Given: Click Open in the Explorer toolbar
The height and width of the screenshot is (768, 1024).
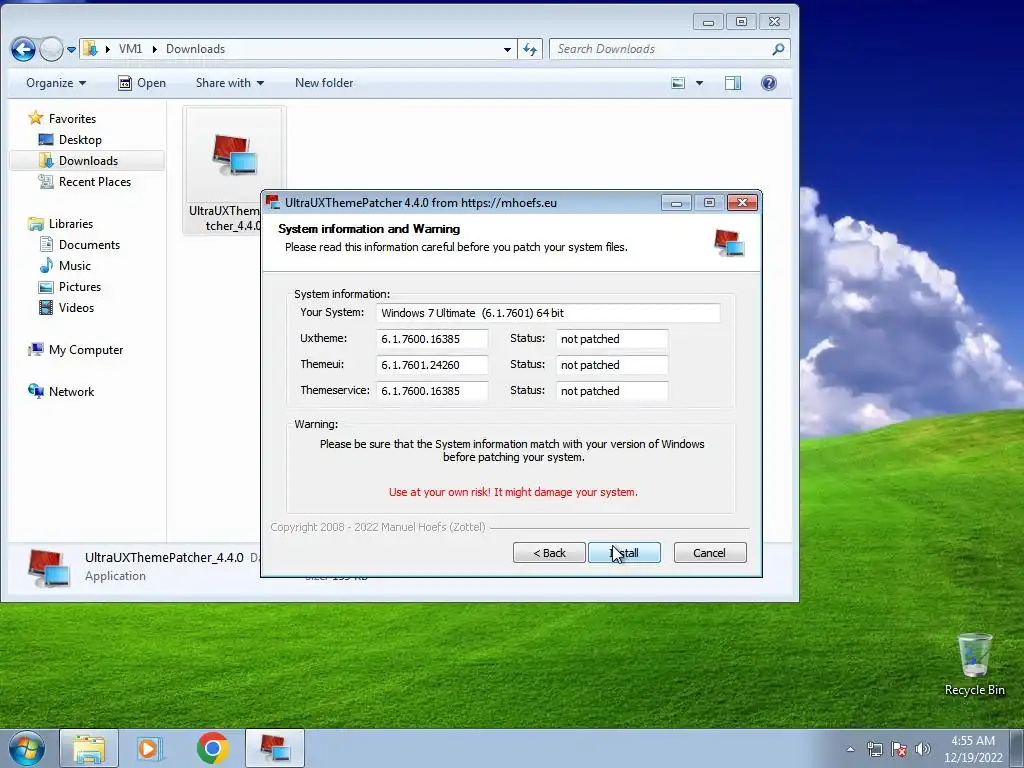Looking at the screenshot, I should (x=142, y=83).
